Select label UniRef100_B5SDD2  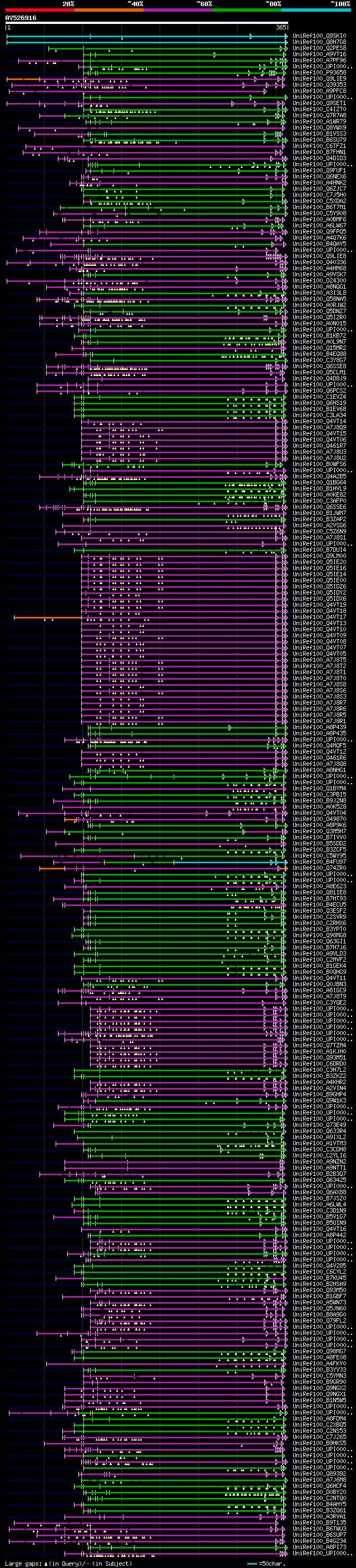coord(319,843)
